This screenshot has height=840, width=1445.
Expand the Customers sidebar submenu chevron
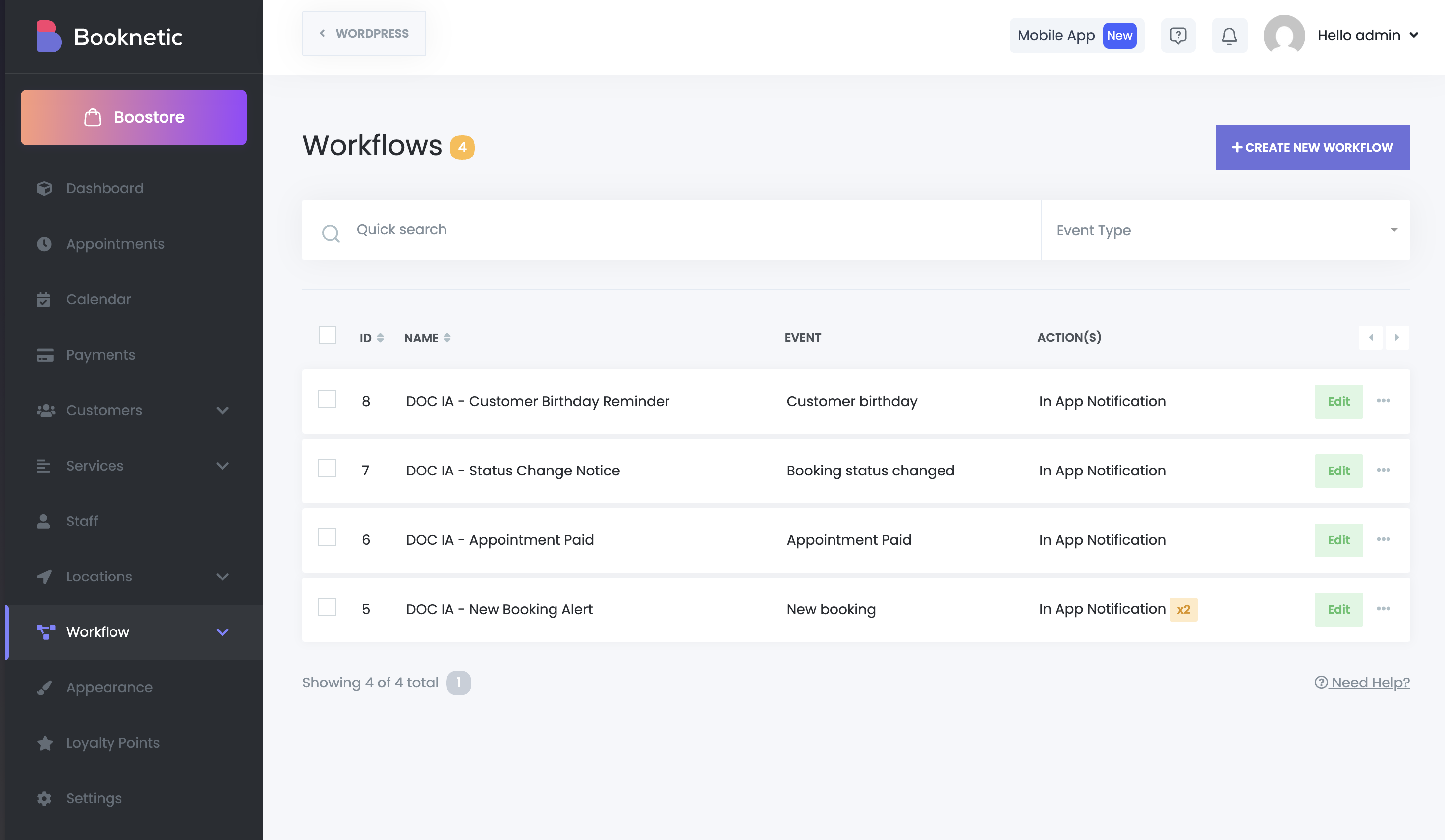(222, 410)
